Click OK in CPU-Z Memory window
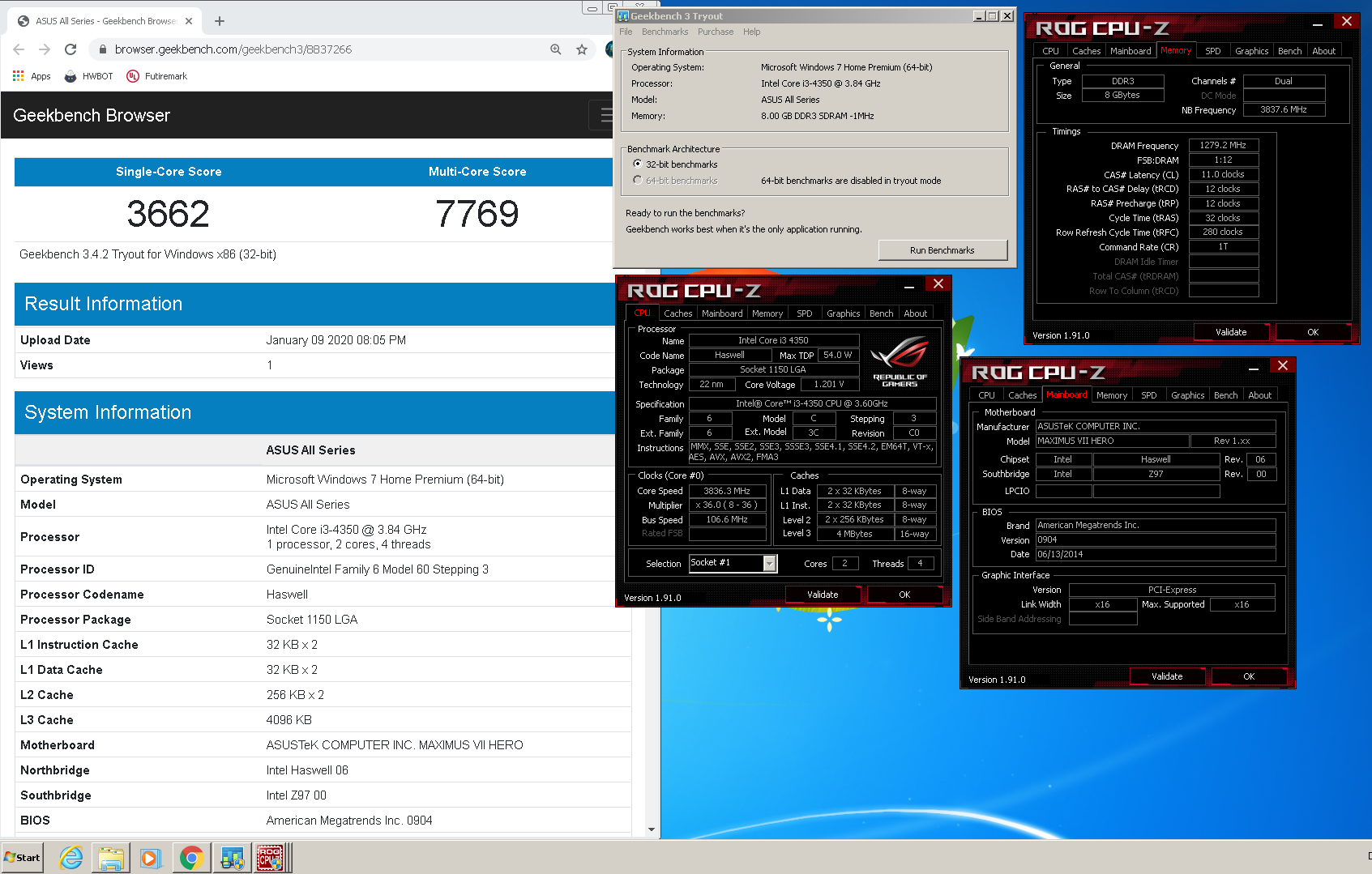This screenshot has height=874, width=1372. click(1313, 332)
